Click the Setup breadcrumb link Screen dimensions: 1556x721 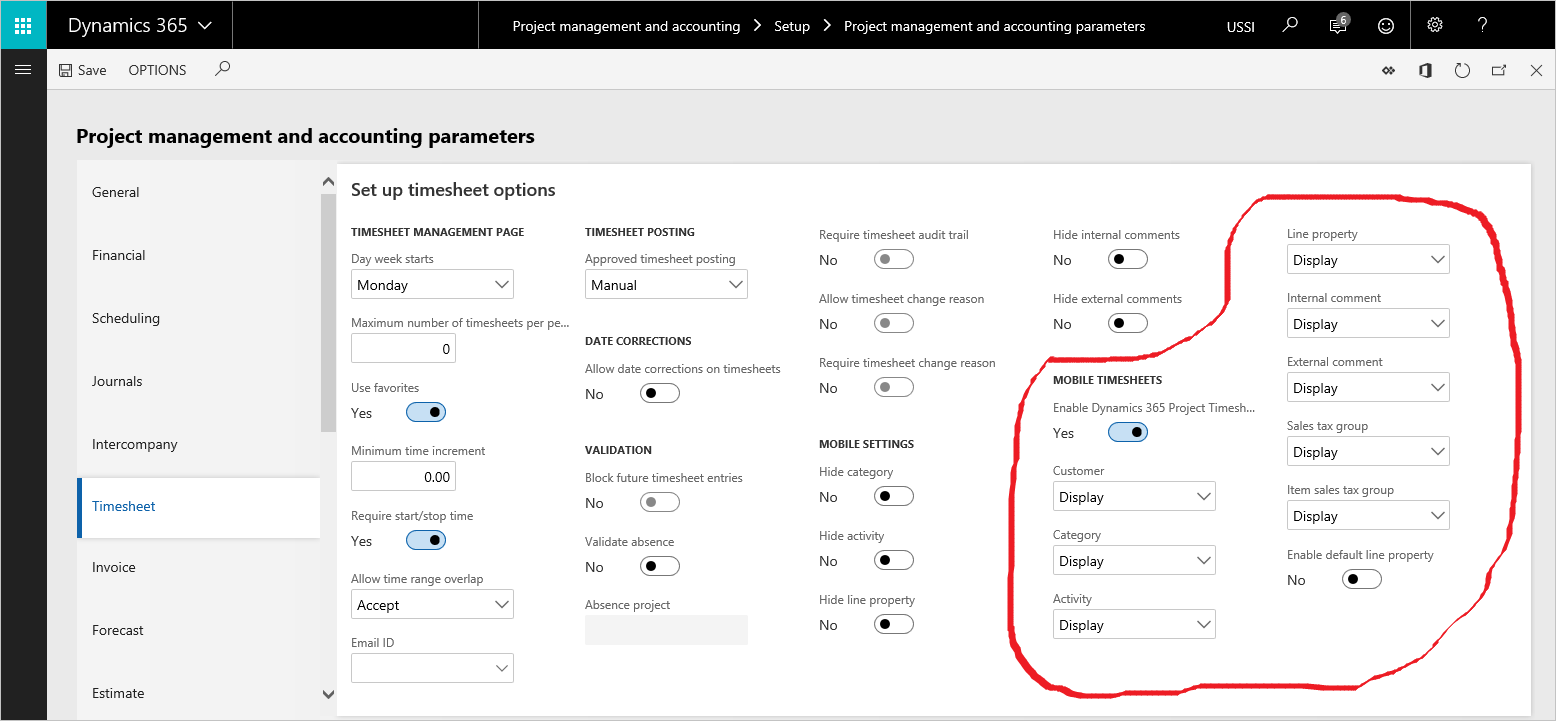point(792,26)
